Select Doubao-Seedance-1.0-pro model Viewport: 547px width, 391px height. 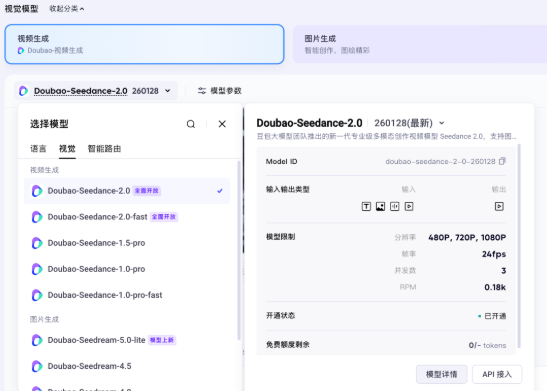(127, 269)
